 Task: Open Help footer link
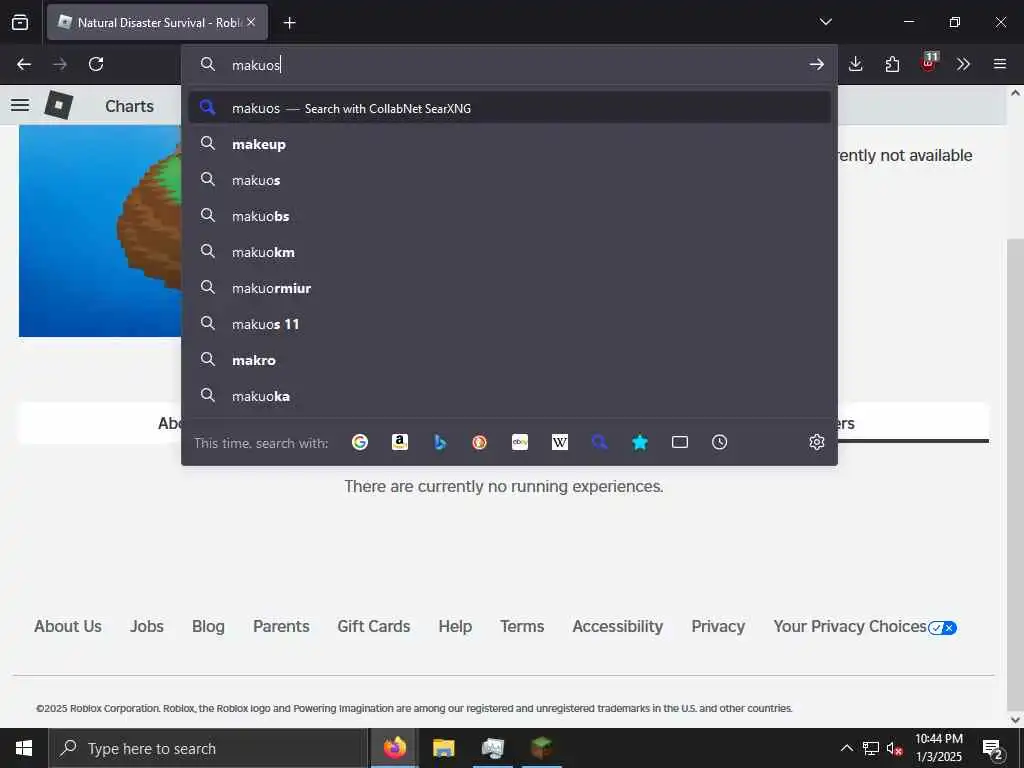point(455,626)
